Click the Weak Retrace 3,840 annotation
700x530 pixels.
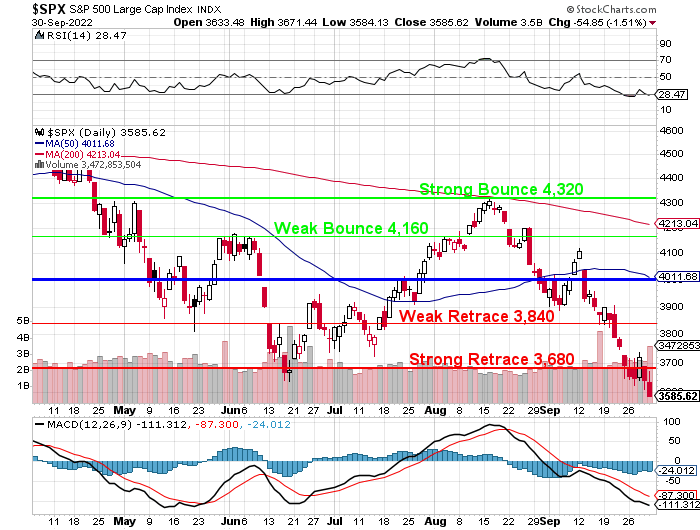(476, 316)
